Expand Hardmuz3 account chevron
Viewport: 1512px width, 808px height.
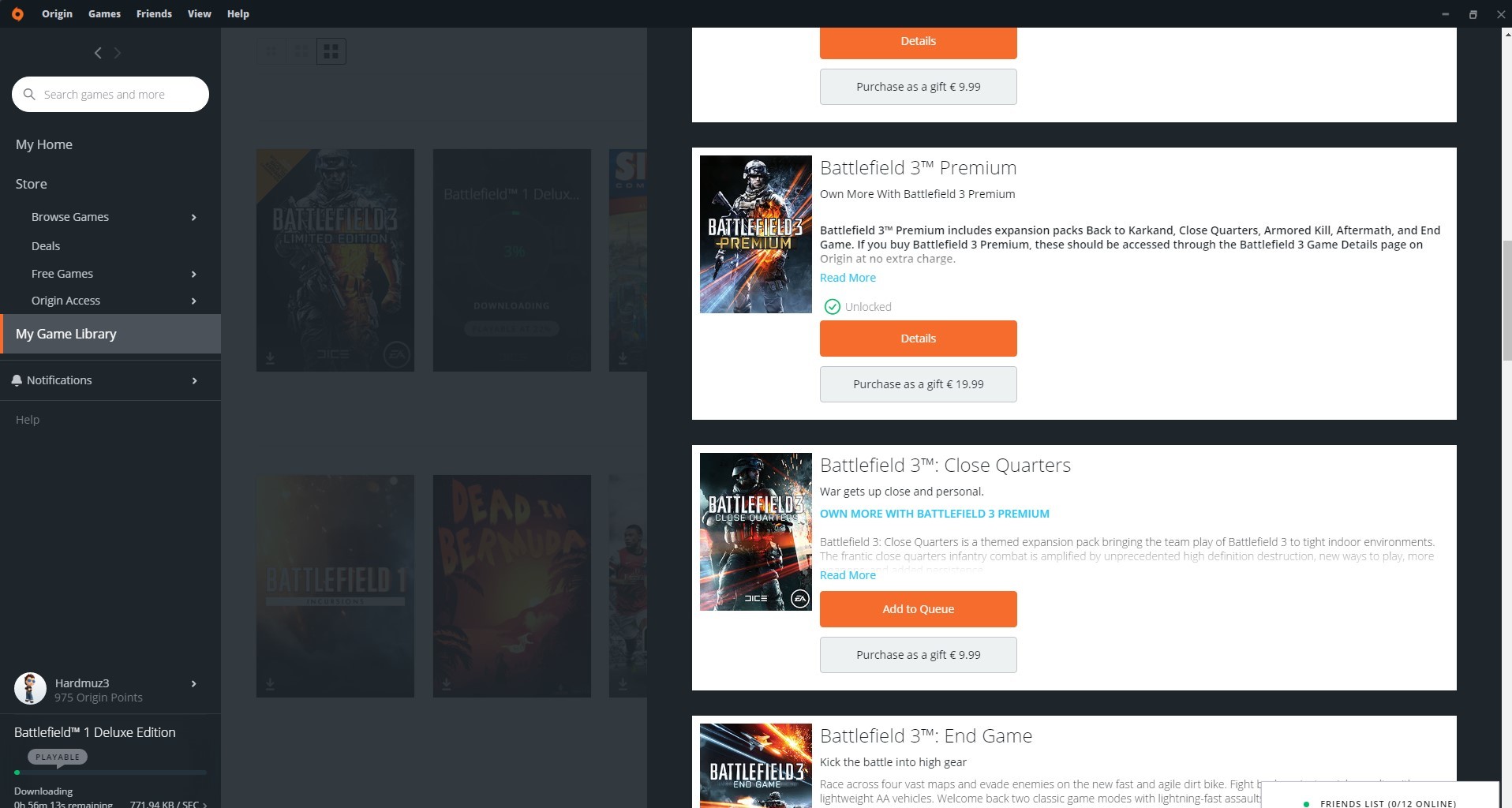pyautogui.click(x=194, y=683)
